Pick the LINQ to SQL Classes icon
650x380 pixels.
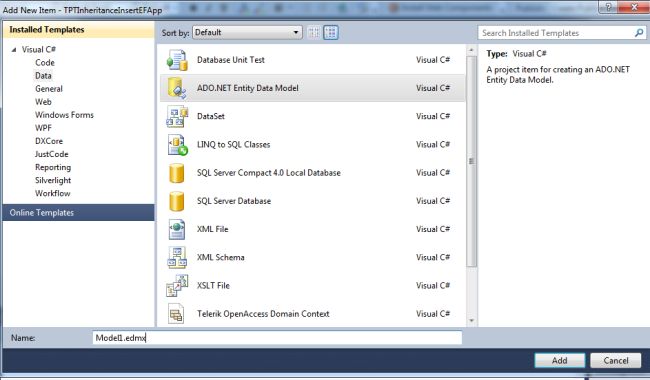point(177,145)
